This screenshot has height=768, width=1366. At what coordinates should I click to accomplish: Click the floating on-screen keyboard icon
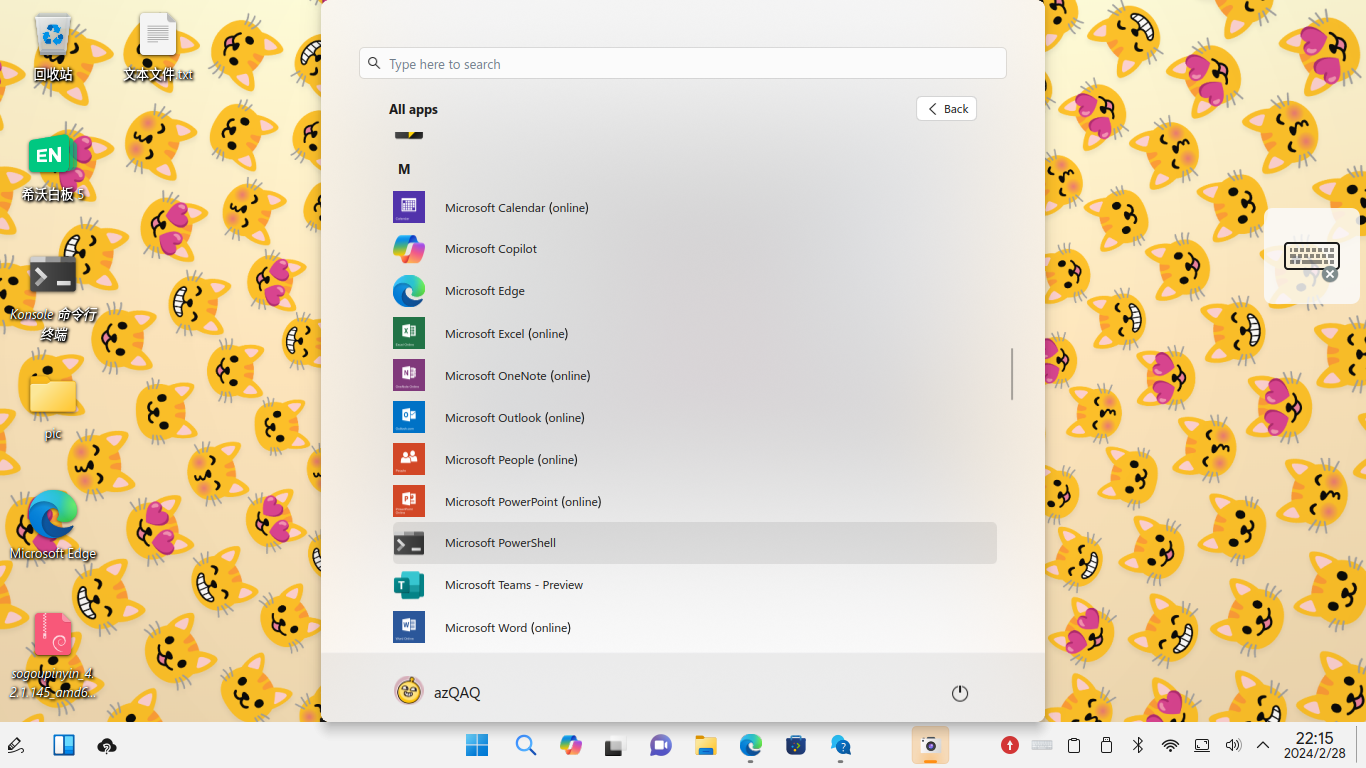(1310, 256)
